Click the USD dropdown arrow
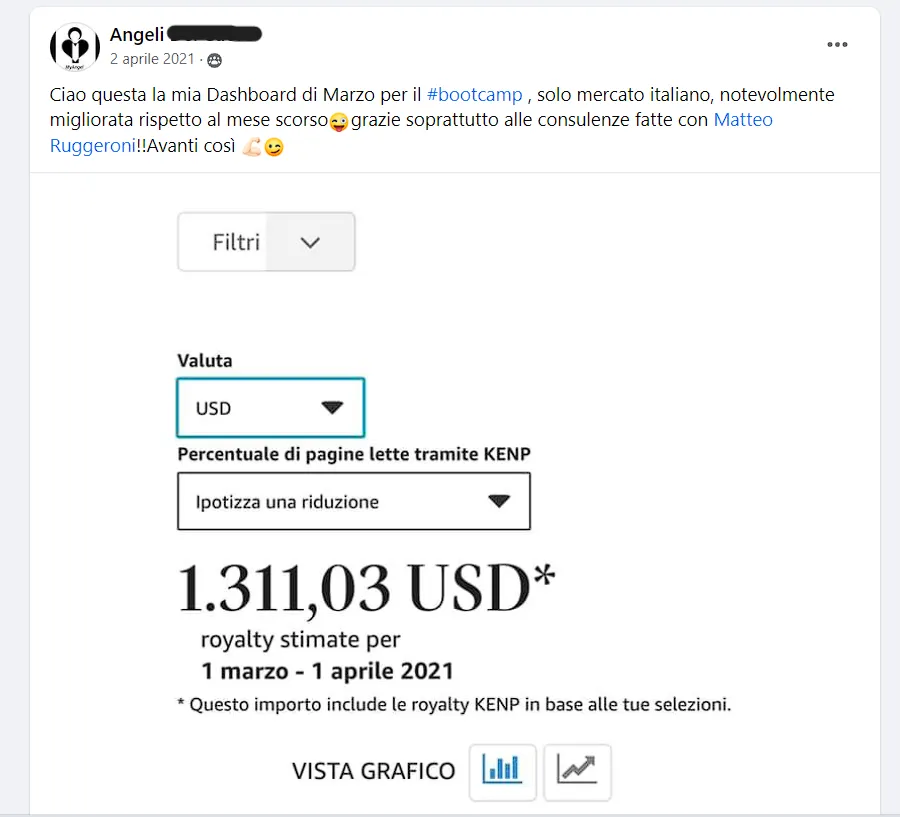 332,408
